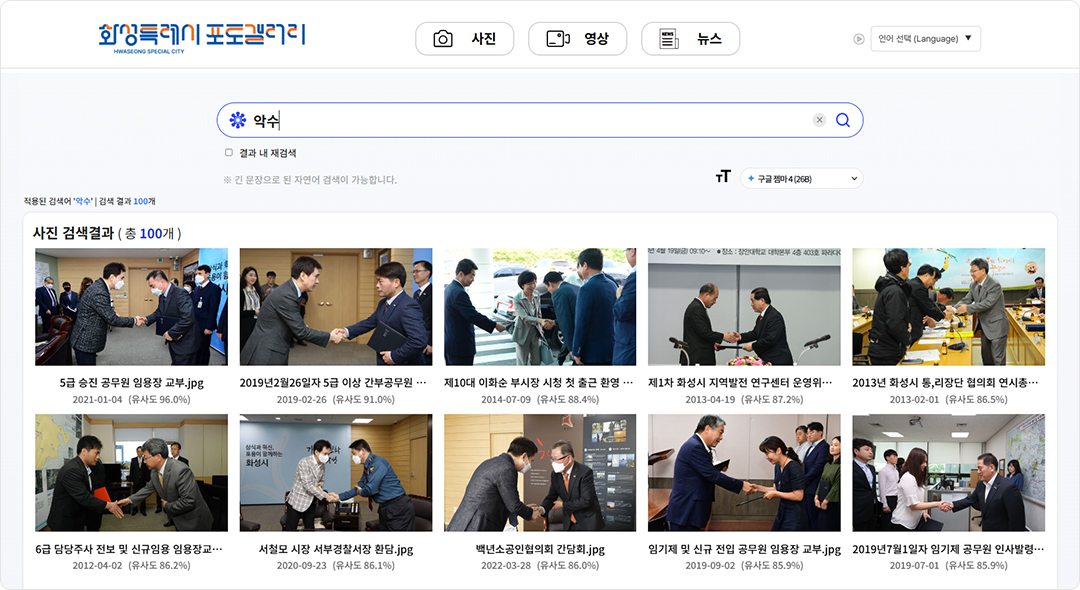Open the 언어 선택 (Language) dropdown
This screenshot has width=1080, height=590.
(x=925, y=39)
